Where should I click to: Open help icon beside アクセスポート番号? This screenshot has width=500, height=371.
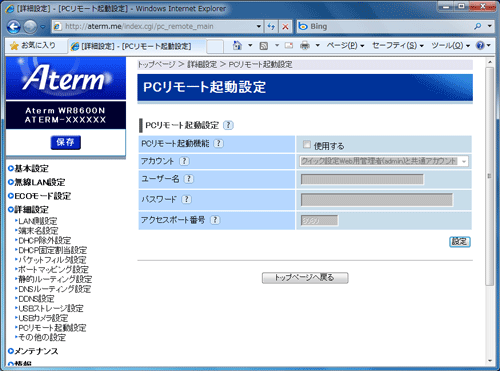215,220
